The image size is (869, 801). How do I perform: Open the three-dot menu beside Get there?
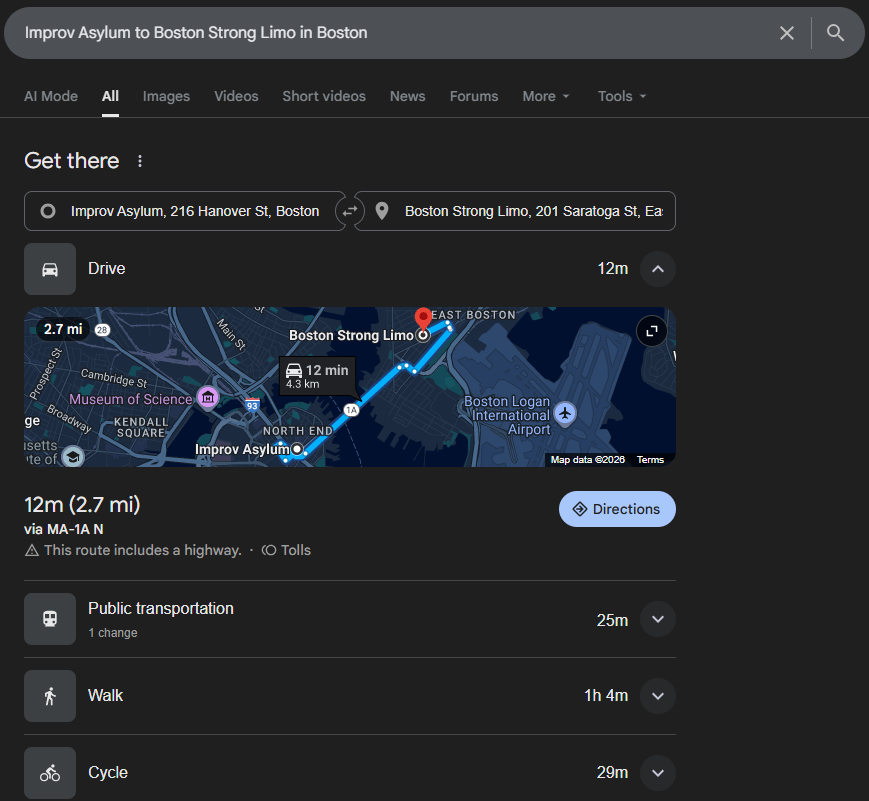click(x=140, y=161)
